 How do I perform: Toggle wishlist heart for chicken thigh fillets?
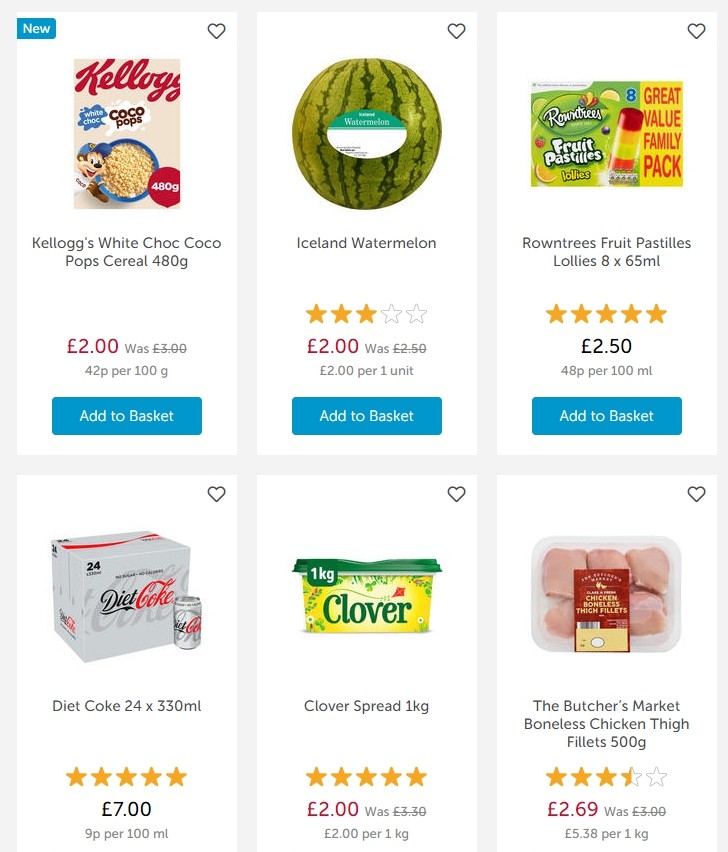point(696,494)
